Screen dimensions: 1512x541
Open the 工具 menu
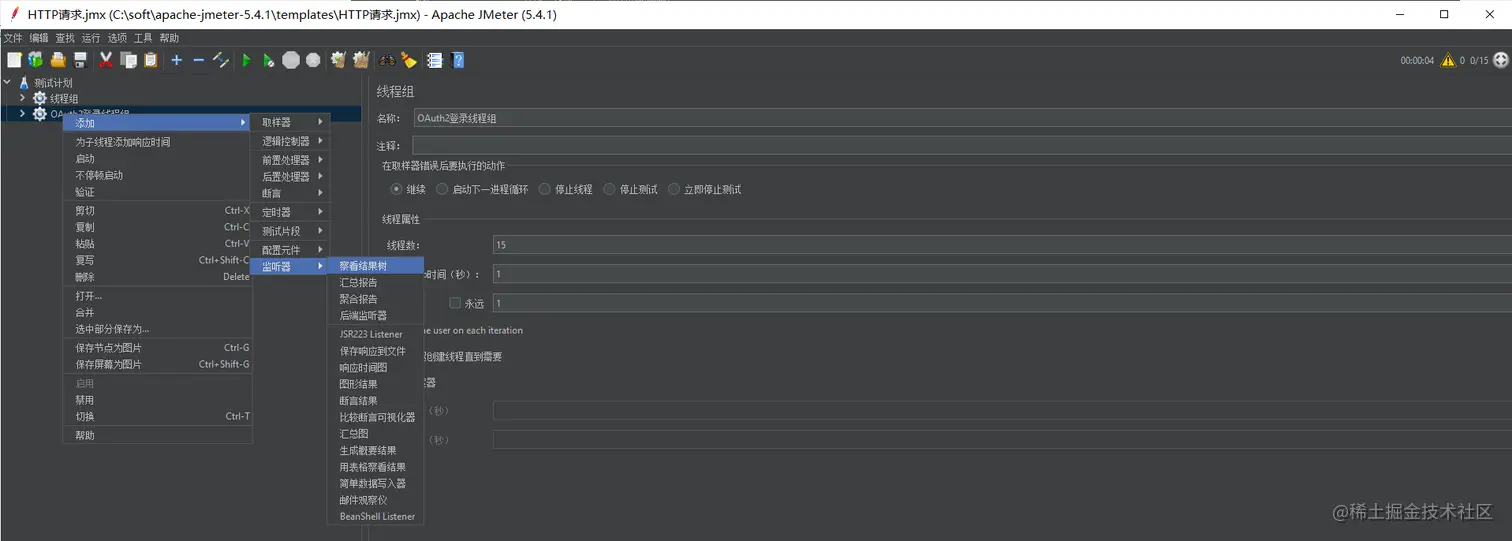143,38
